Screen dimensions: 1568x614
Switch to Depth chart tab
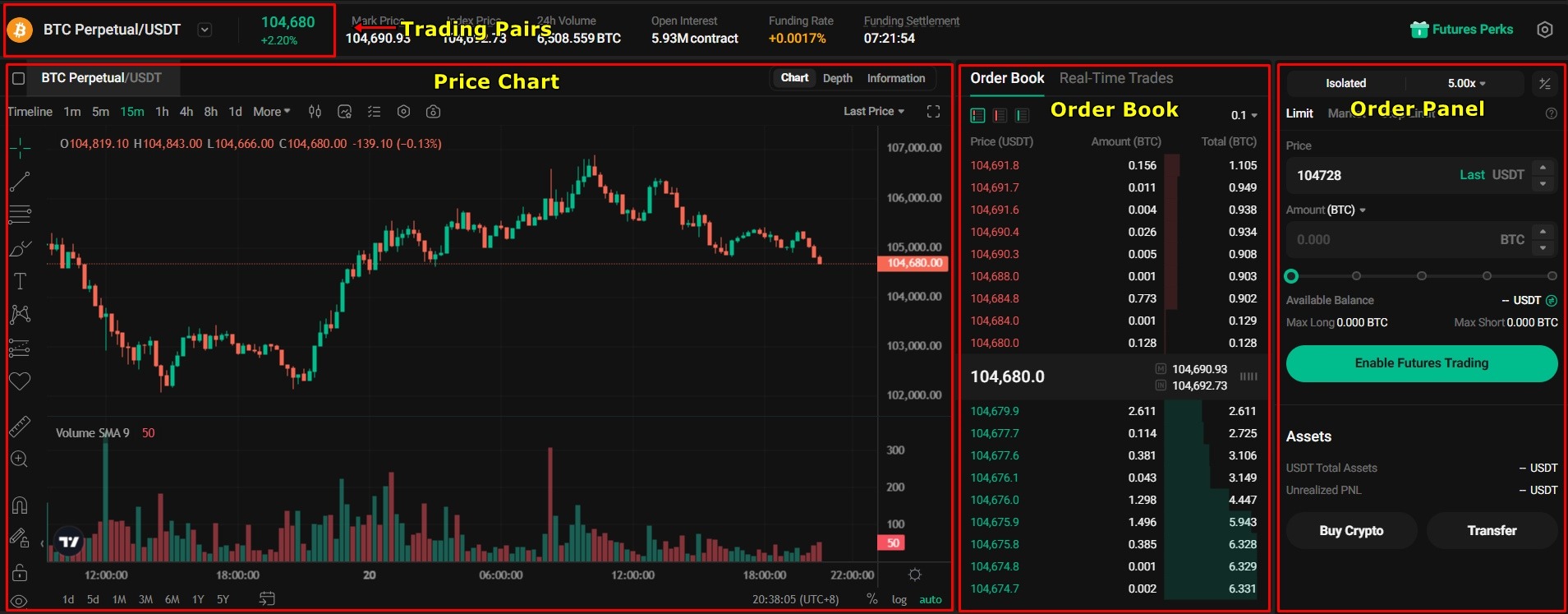point(837,78)
